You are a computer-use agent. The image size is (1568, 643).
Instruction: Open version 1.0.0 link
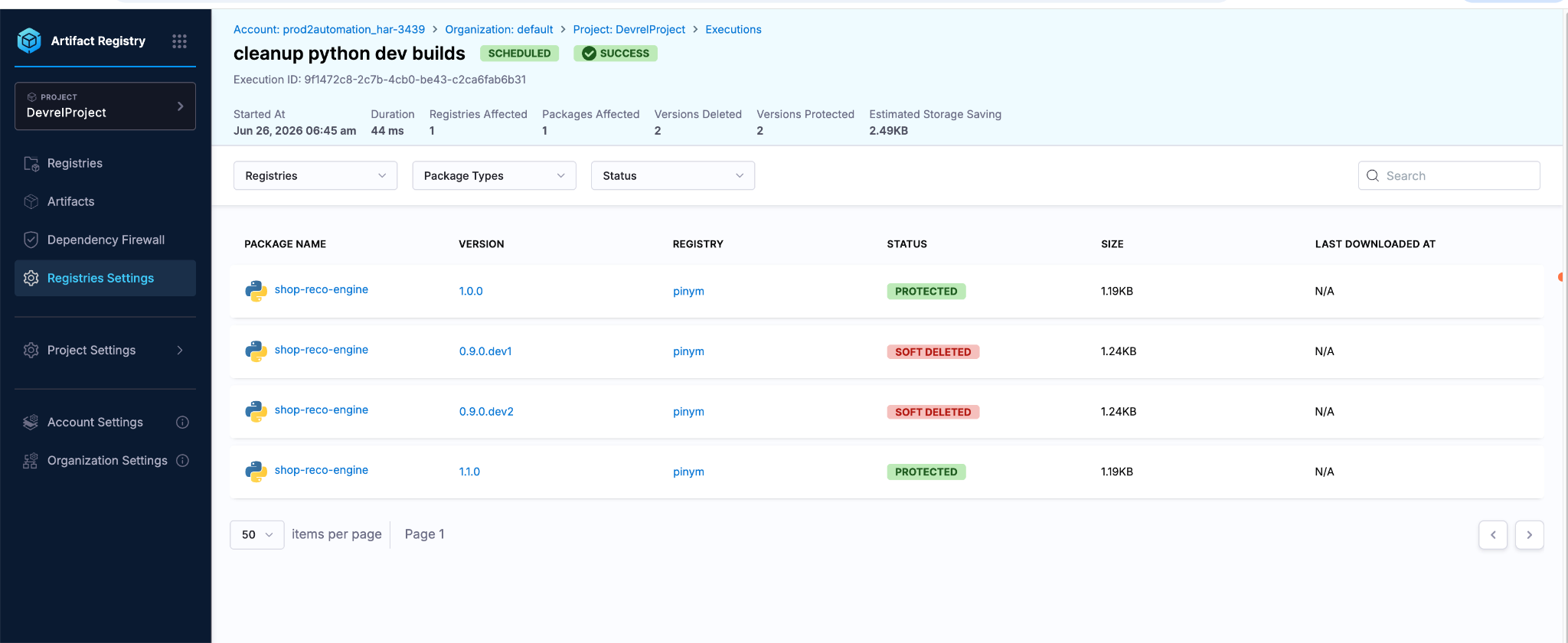(x=471, y=291)
